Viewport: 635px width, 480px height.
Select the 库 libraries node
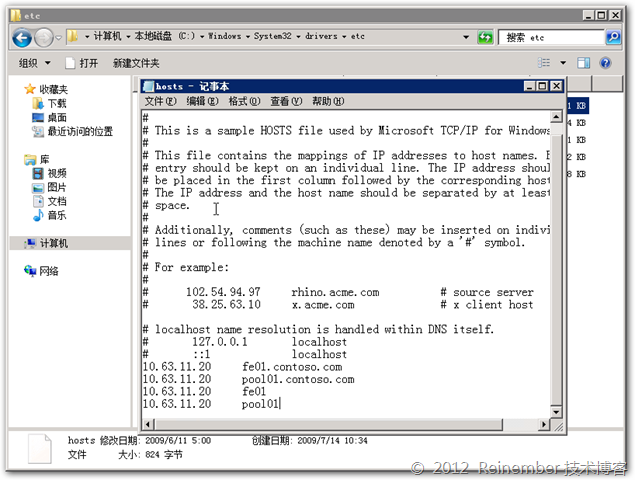pyautogui.click(x=44, y=160)
